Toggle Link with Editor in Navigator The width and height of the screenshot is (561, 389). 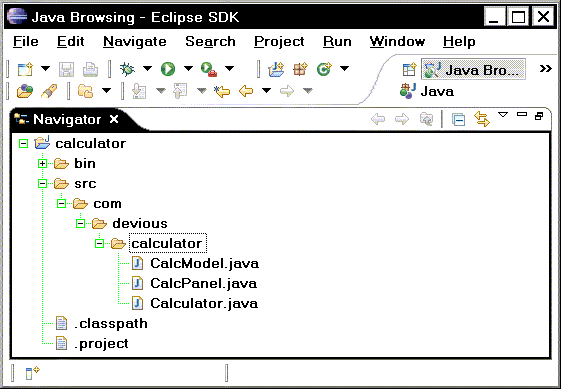coord(482,119)
